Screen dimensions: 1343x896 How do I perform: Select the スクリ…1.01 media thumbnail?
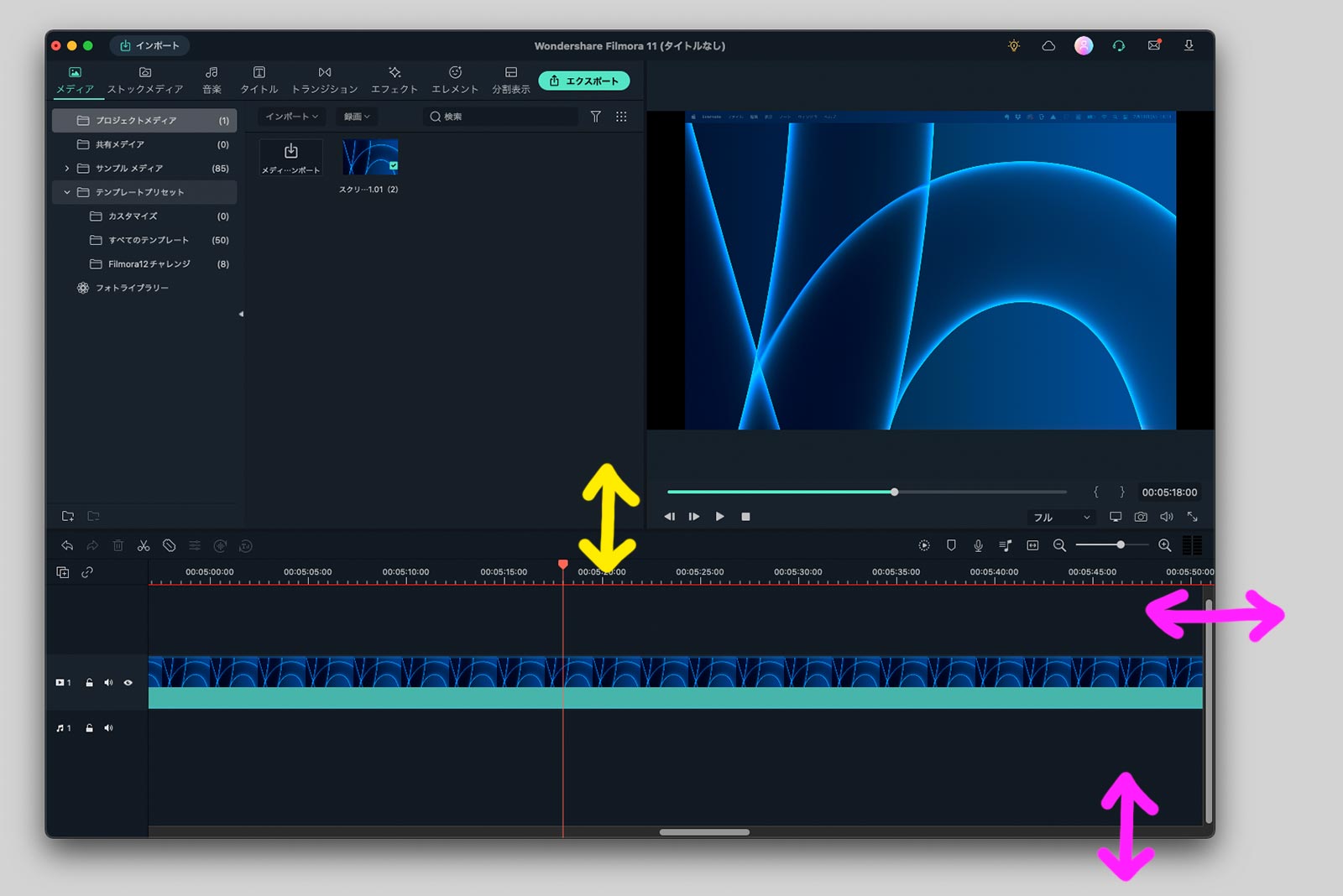(370, 158)
